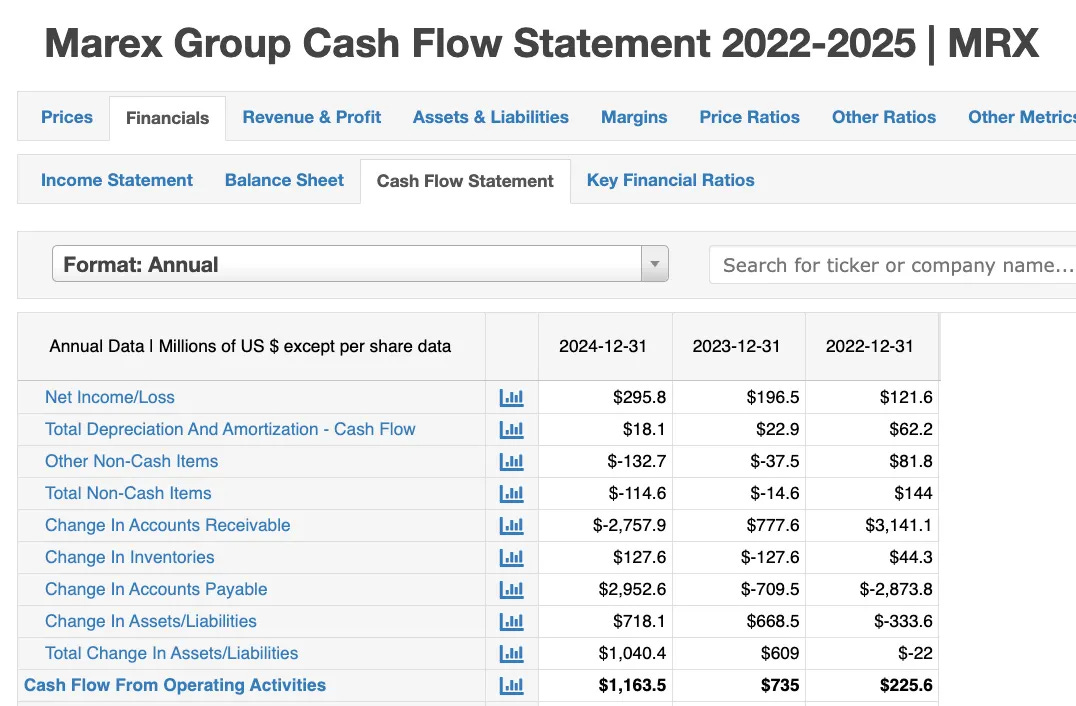
Task: Open chart icon for Total Non-Cash Items
Action: 511,493
